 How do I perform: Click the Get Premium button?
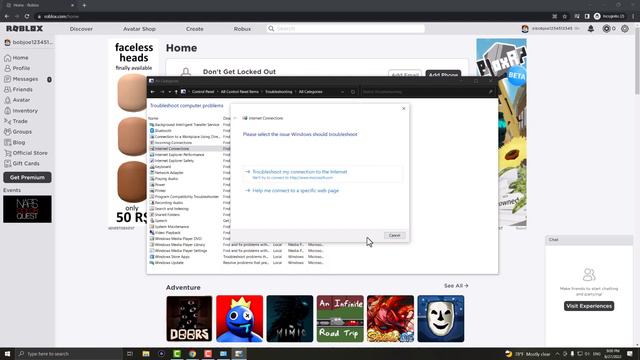[27, 178]
